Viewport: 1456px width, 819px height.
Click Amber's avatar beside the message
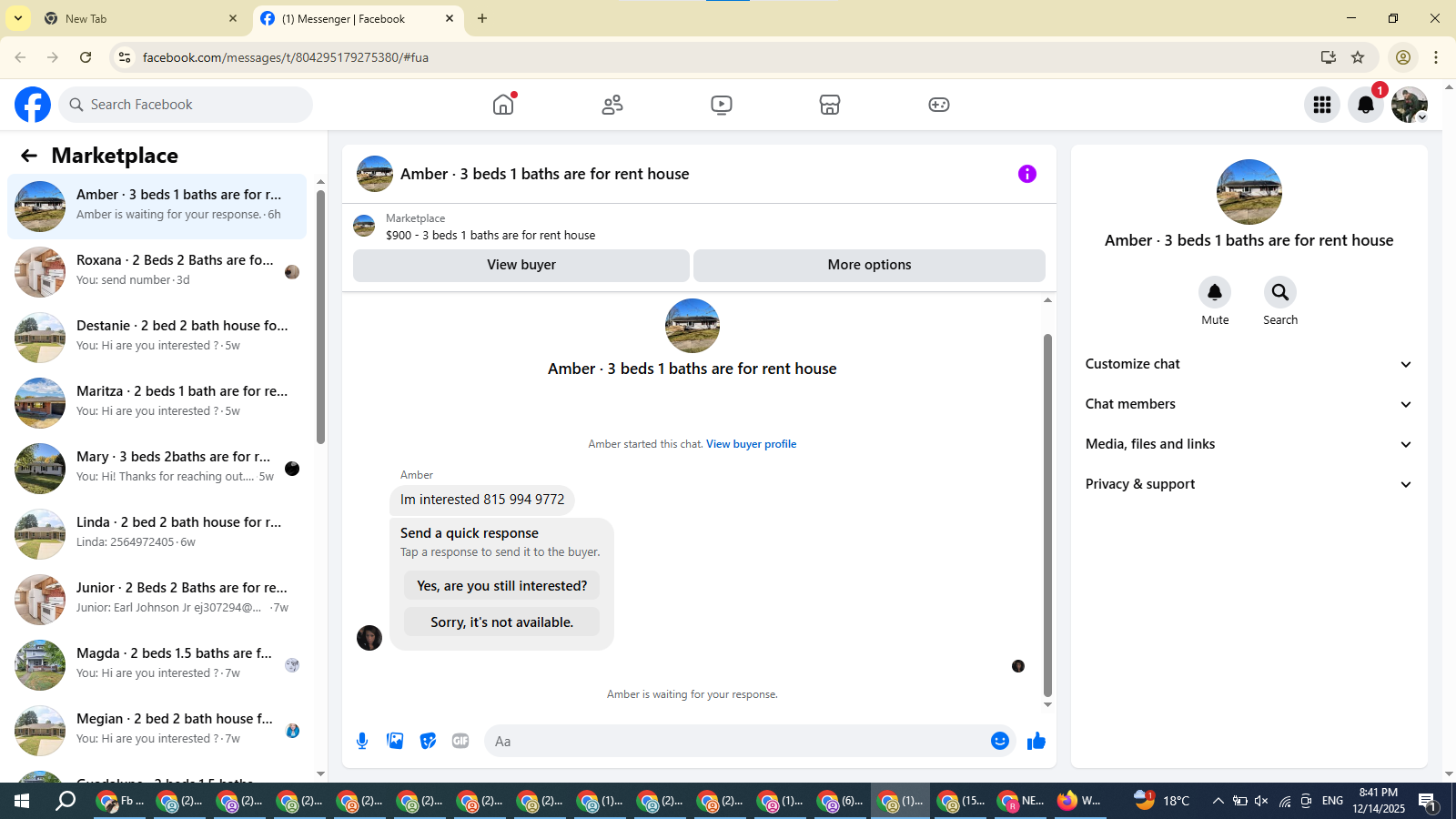pyautogui.click(x=369, y=638)
